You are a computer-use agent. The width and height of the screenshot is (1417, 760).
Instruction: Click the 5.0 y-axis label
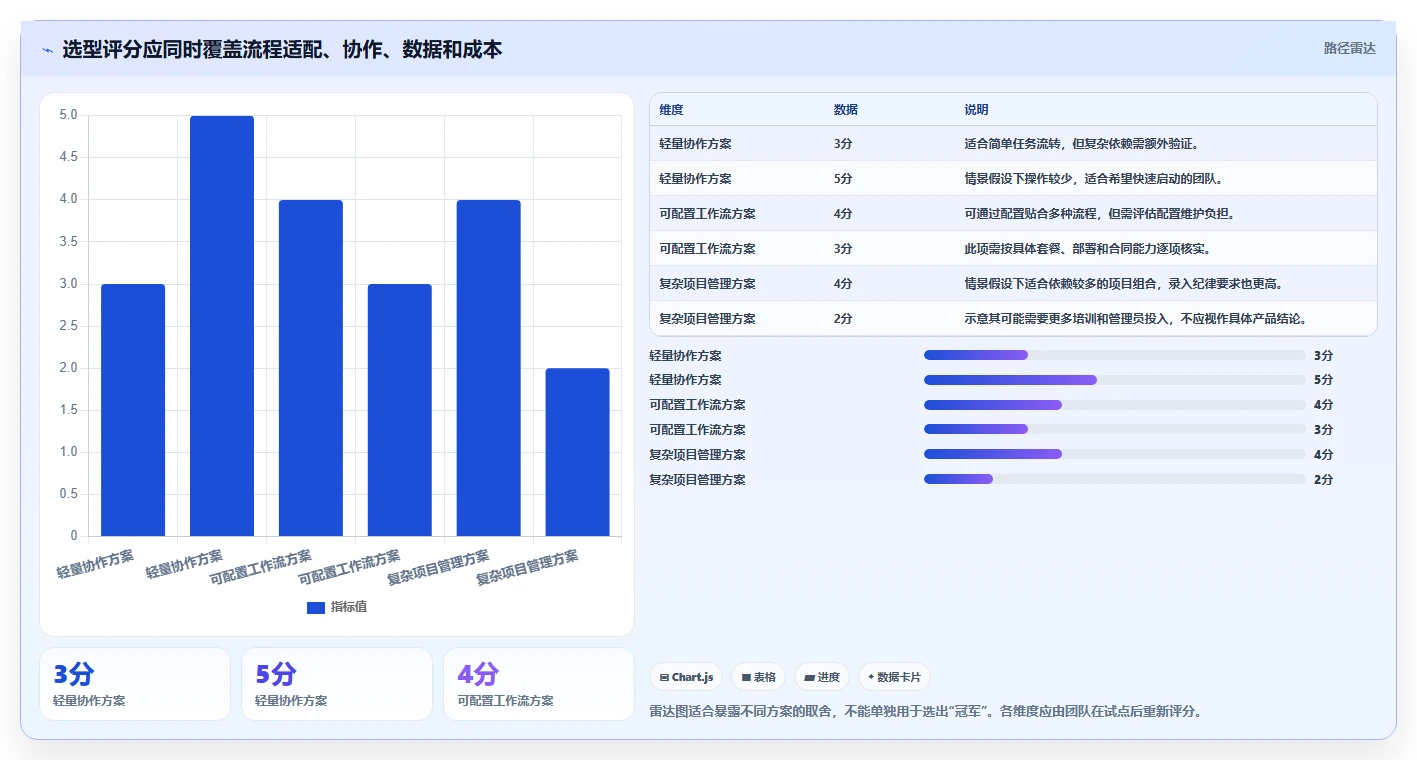point(68,115)
